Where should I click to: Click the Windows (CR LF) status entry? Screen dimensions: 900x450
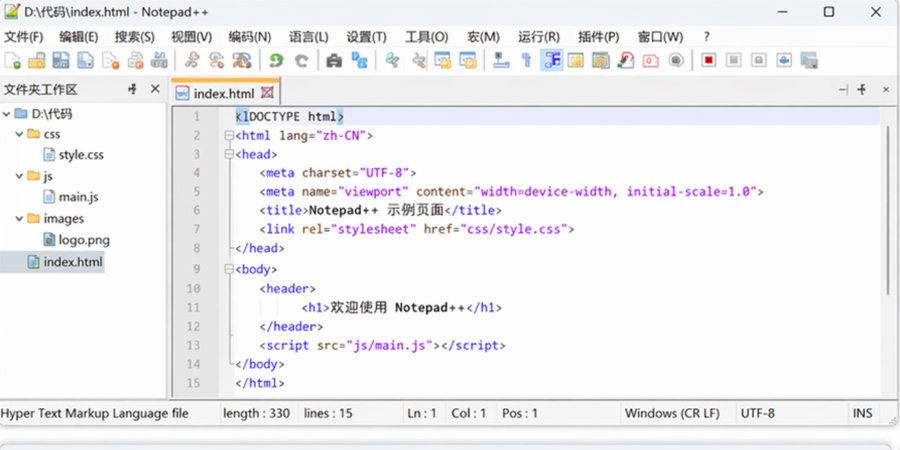pos(672,413)
